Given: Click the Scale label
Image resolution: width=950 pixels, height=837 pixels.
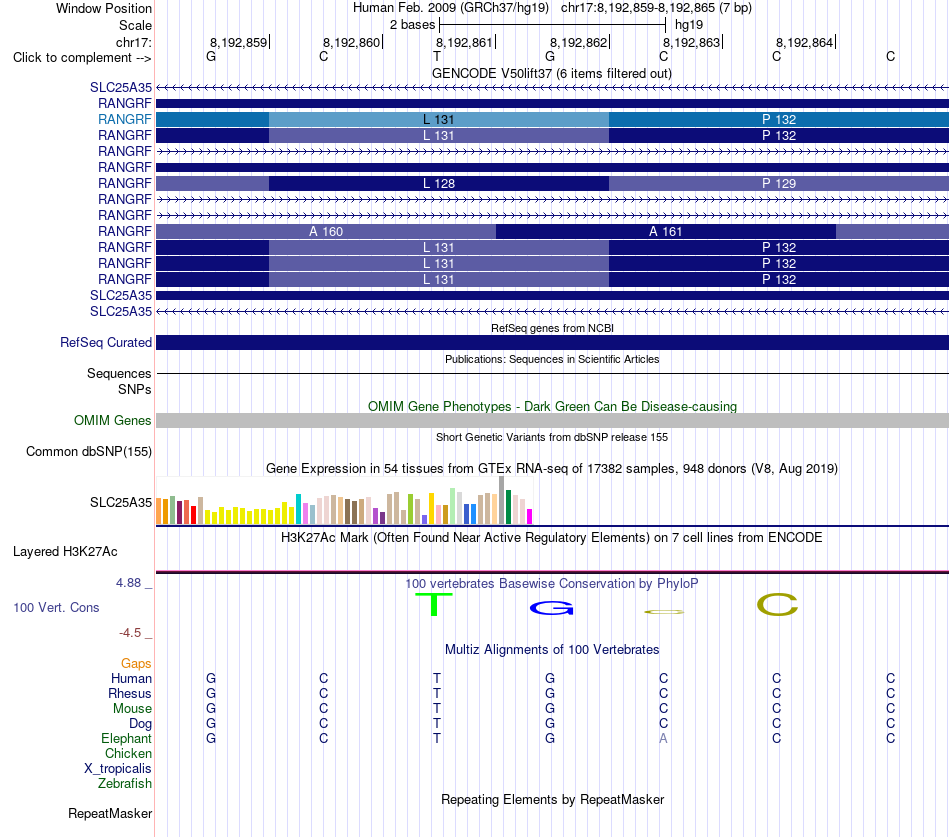Looking at the screenshot, I should click(135, 25).
